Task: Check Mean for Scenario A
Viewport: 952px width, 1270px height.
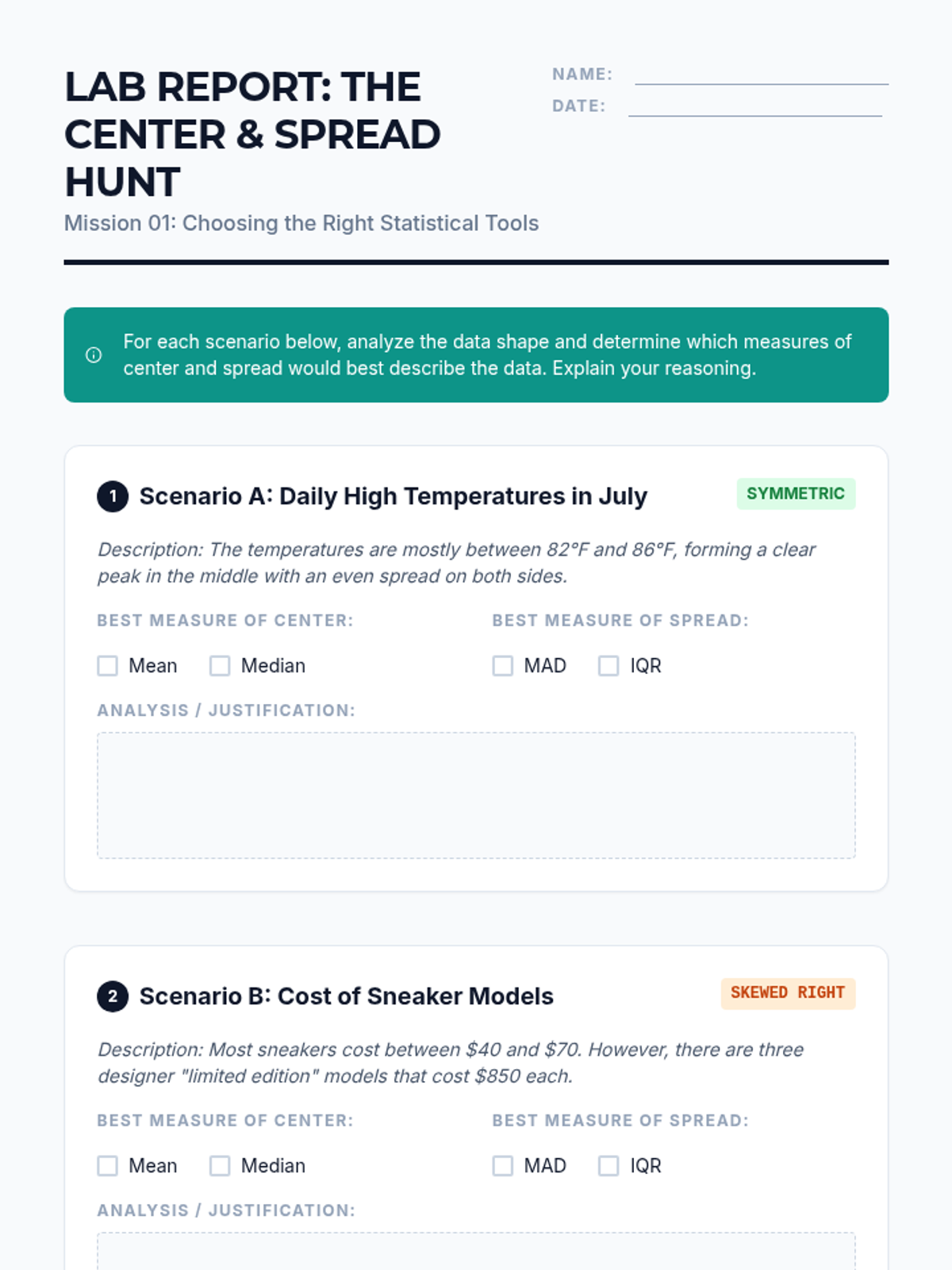Action: (x=108, y=666)
